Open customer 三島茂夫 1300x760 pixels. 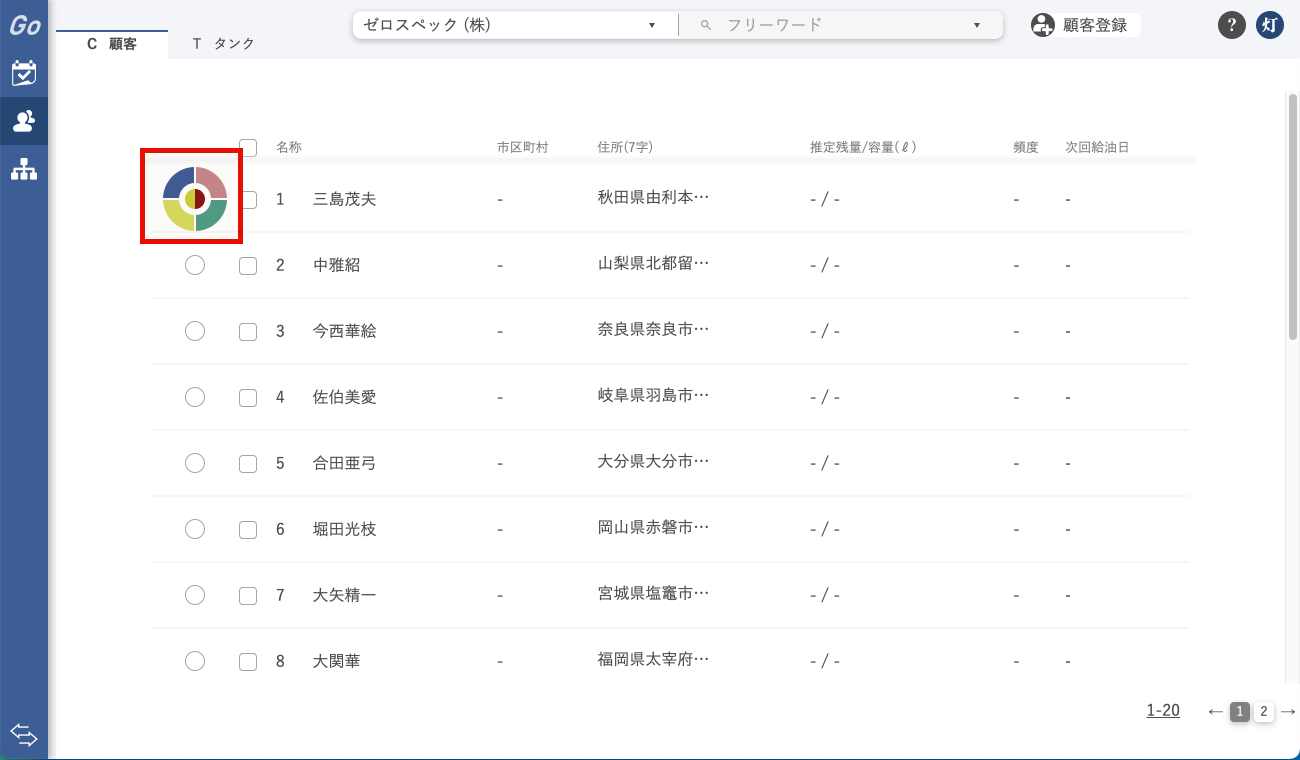345,199
